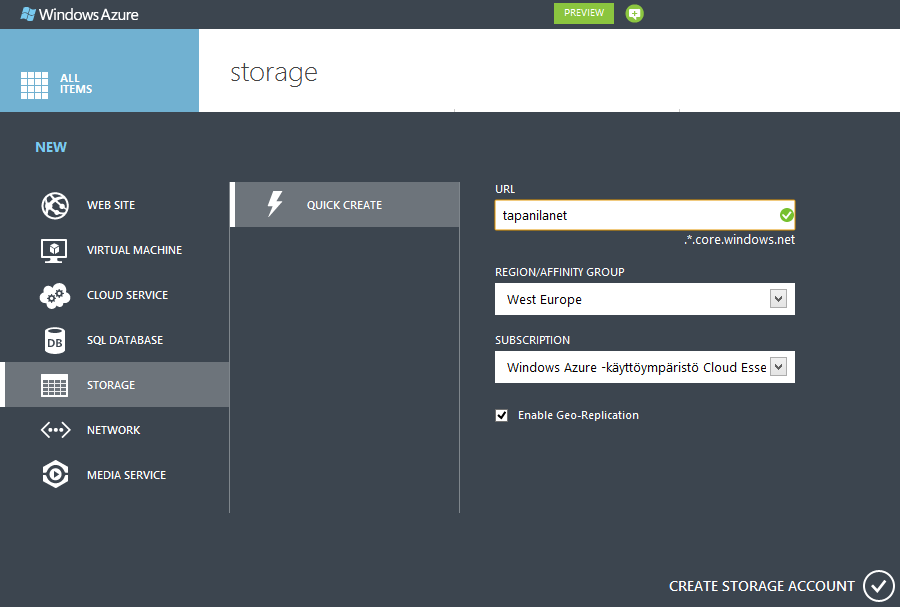Screen dimensions: 900x607
Task: Choose CLOUD SERVICE in the New menu
Action: tap(127, 295)
